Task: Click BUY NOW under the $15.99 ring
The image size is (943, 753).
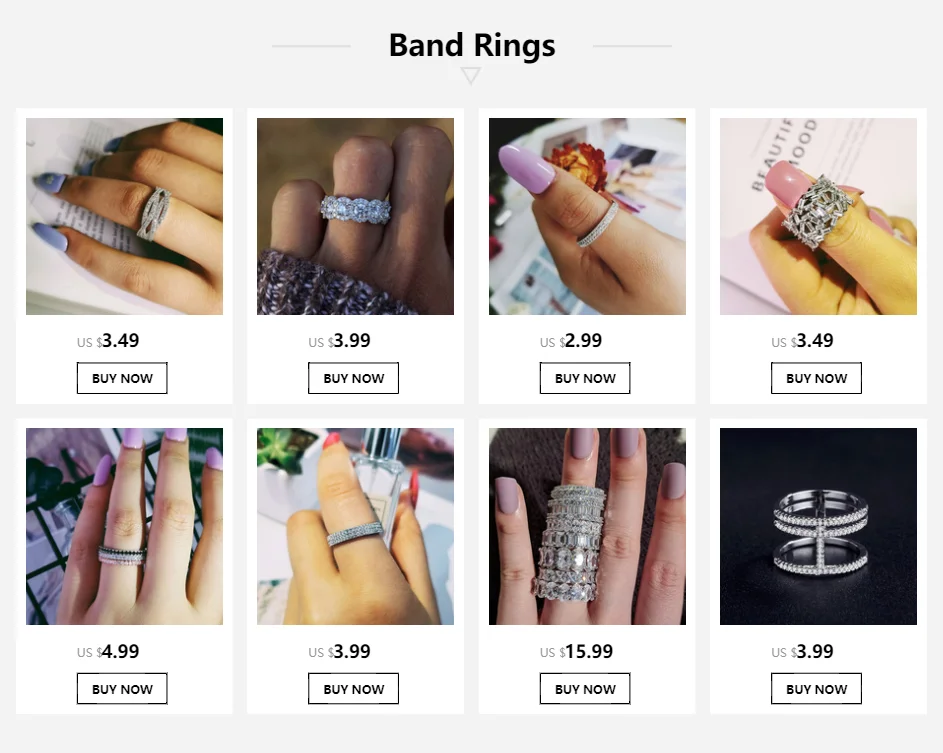Action: click(585, 689)
